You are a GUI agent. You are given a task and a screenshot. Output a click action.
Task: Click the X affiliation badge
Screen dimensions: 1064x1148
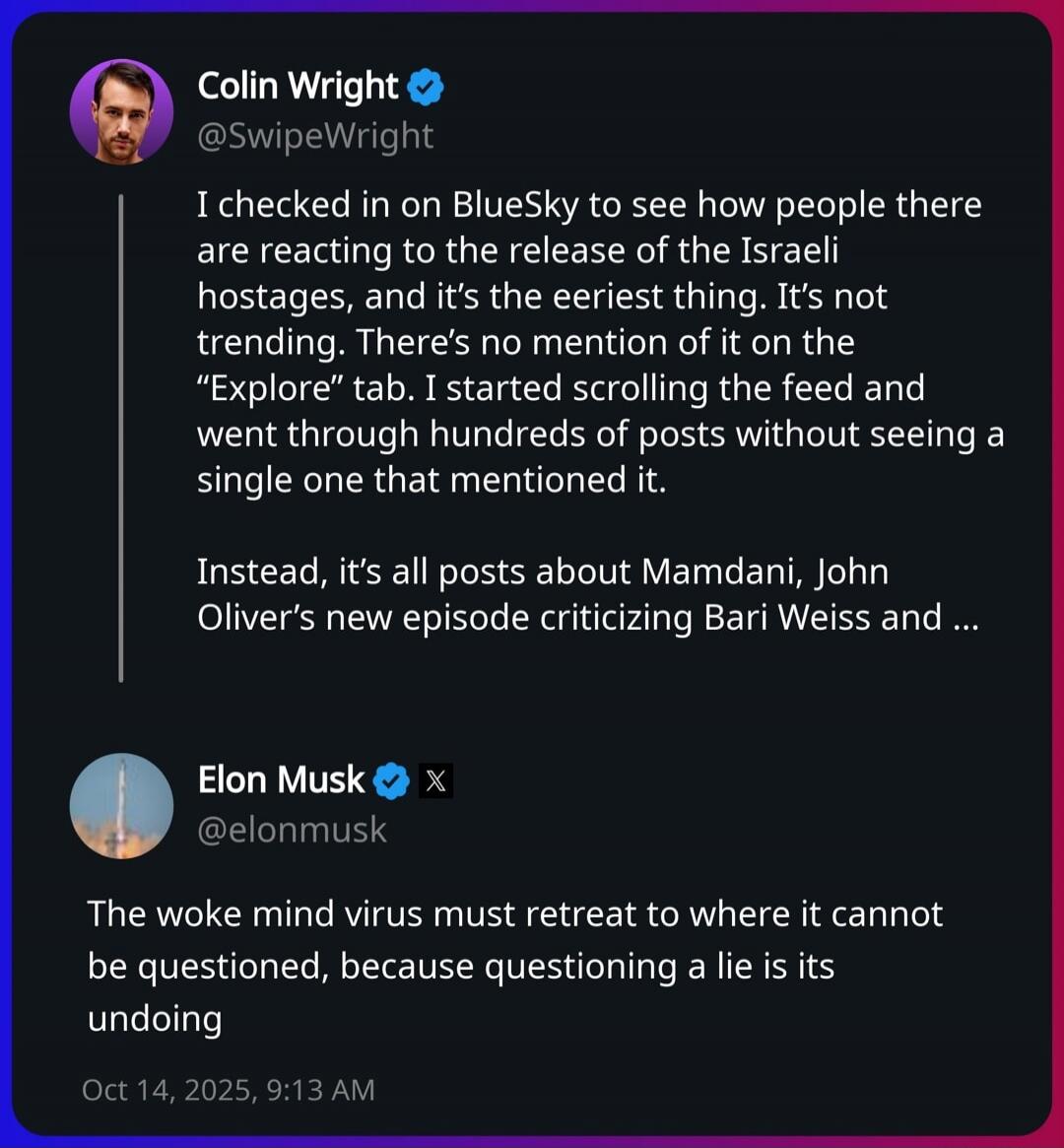point(436,781)
